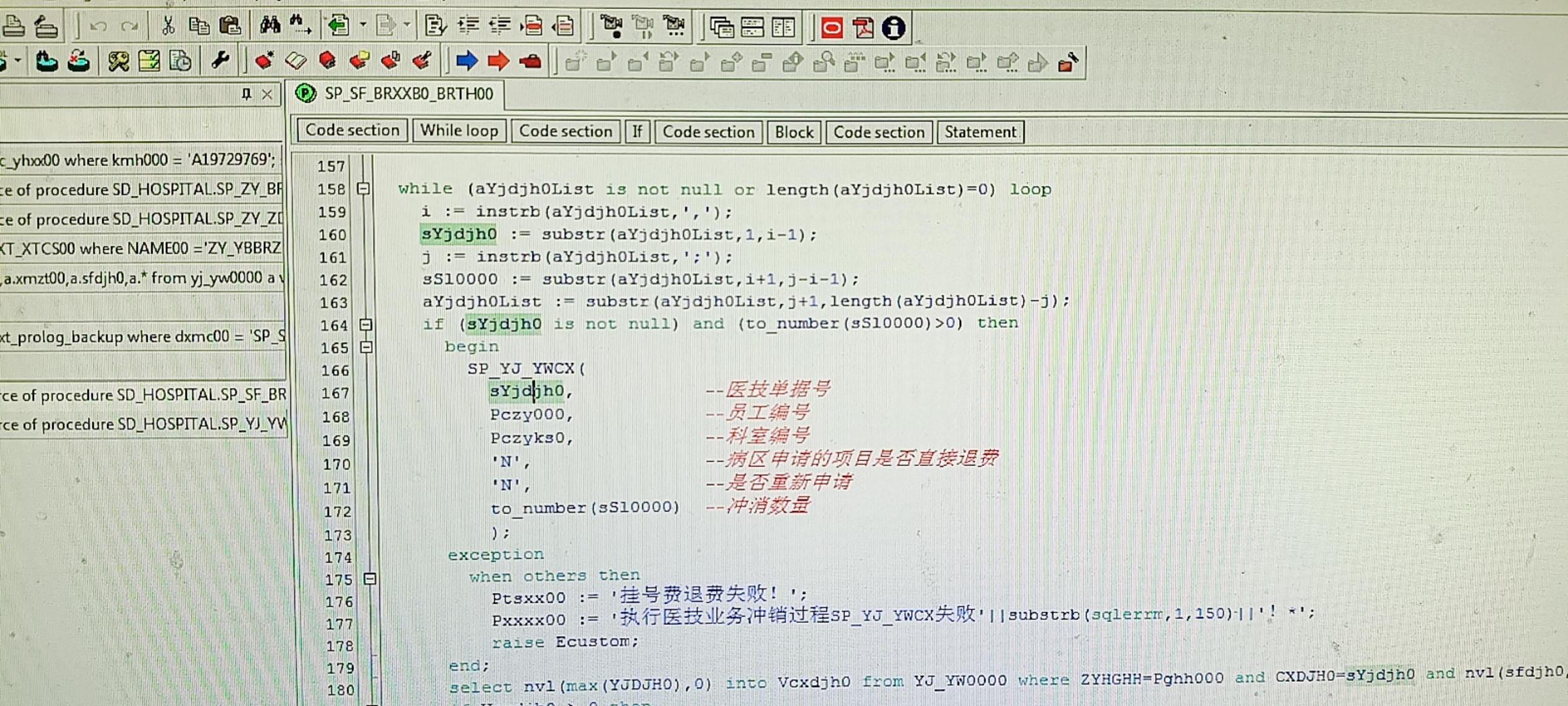Click the Paste clipboard icon
The image size is (1568, 706).
pos(230,26)
